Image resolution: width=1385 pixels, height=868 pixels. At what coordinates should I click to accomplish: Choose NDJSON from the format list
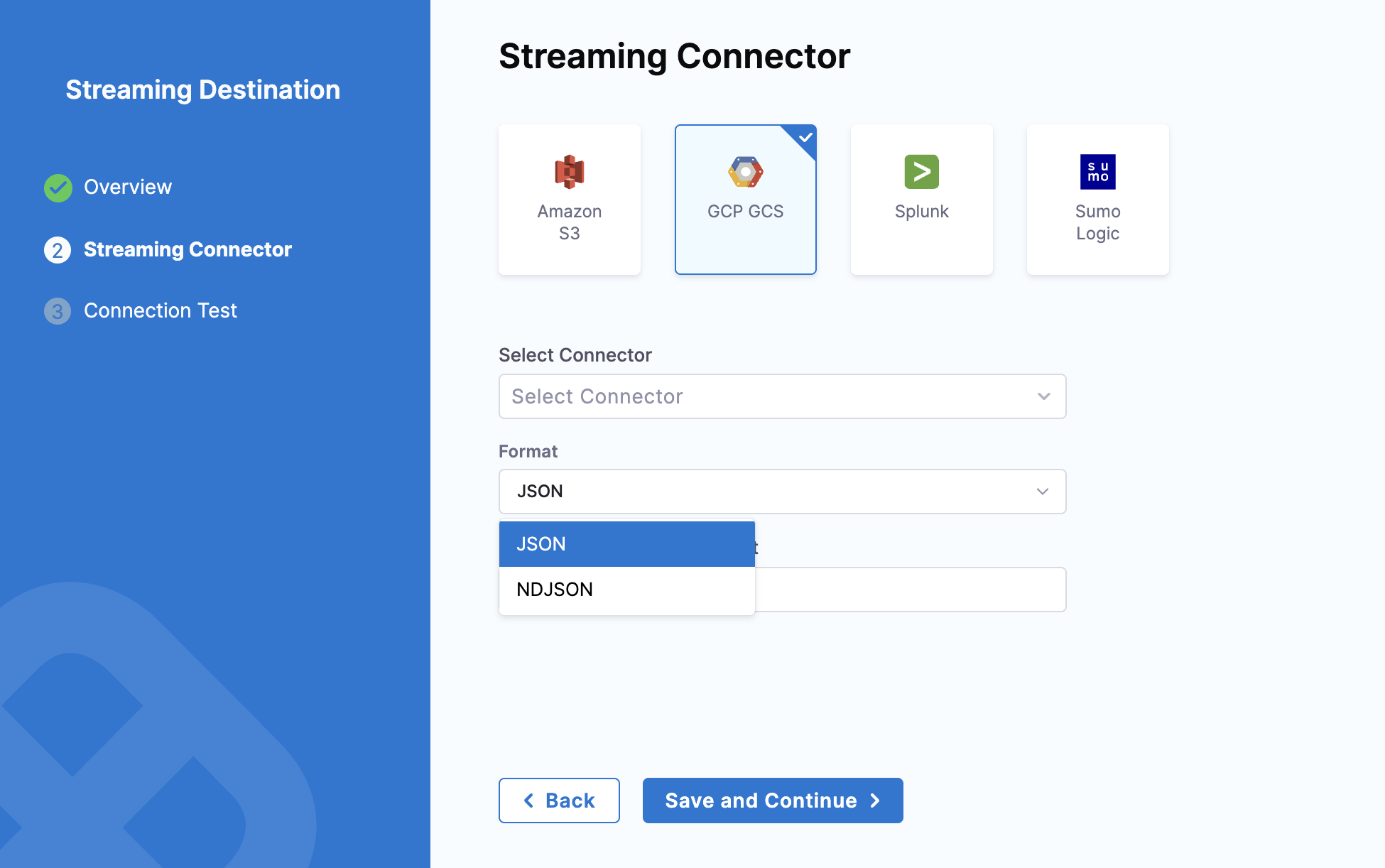coord(626,590)
